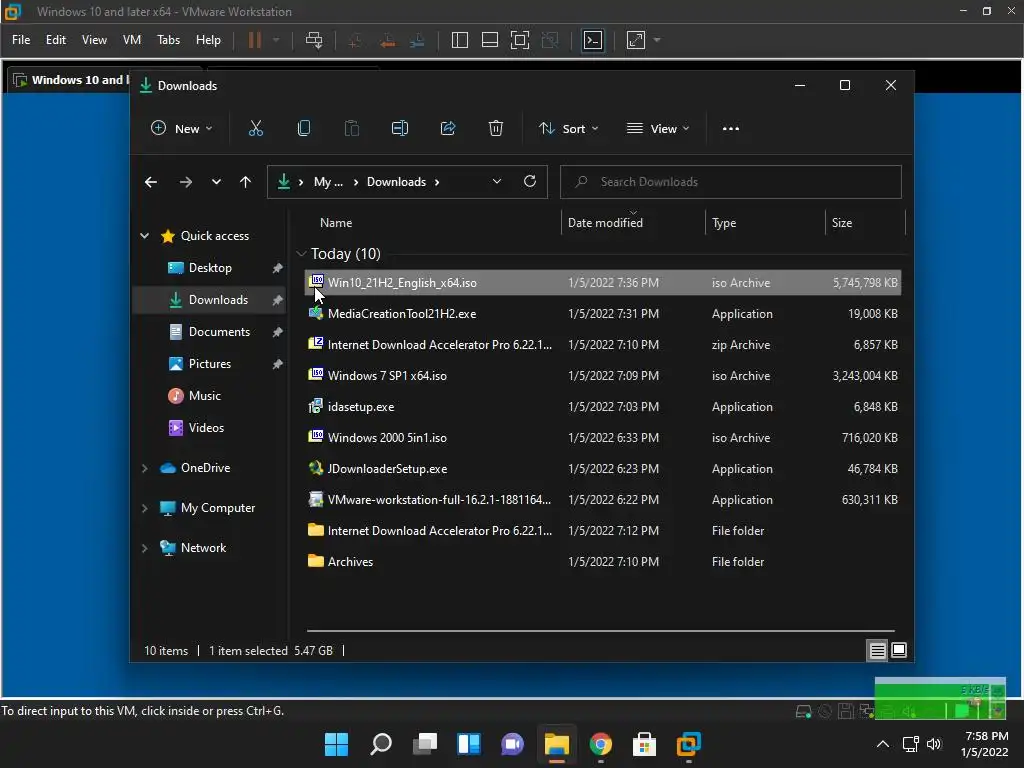Select Windows 7 SP1 x64.iso file
Screen dimensions: 1024x768
click(603, 376)
